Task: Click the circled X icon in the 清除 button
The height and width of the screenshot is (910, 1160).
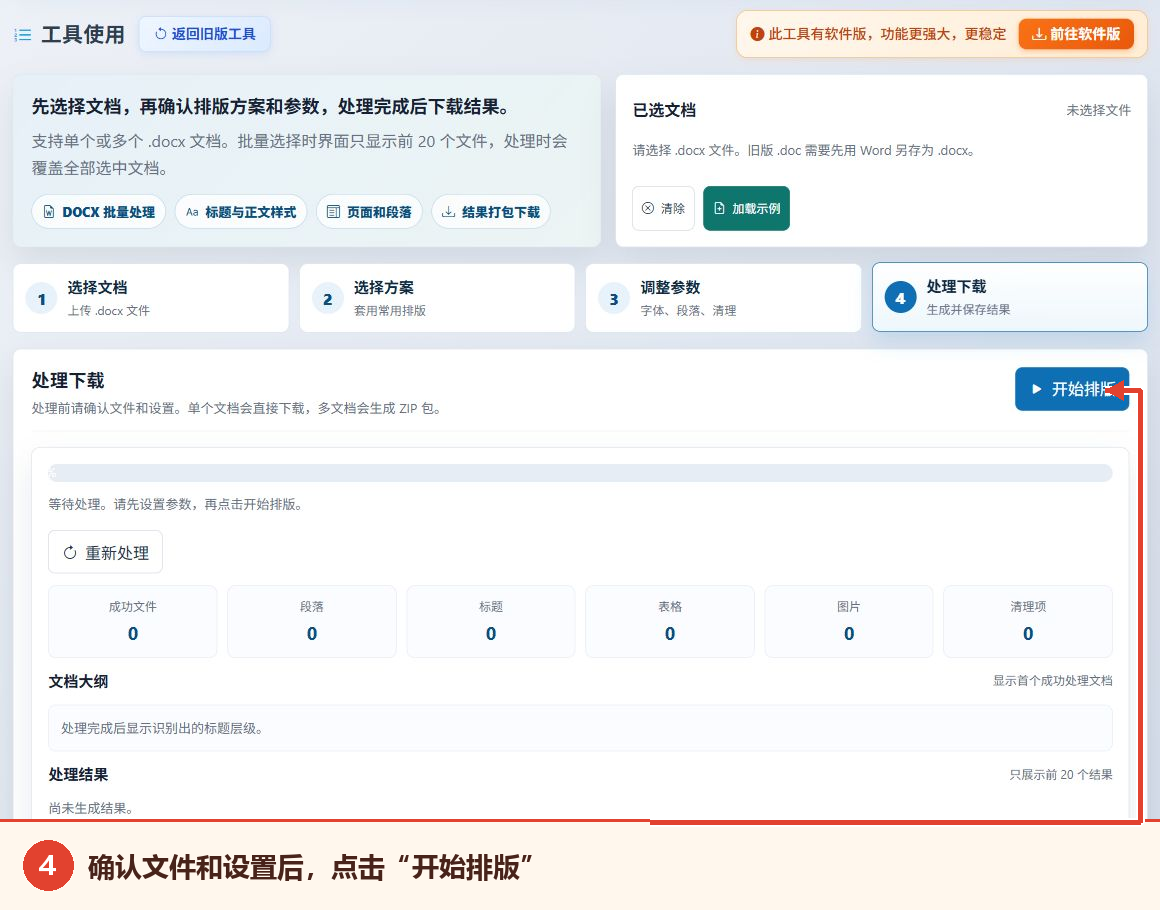Action: tap(647, 209)
